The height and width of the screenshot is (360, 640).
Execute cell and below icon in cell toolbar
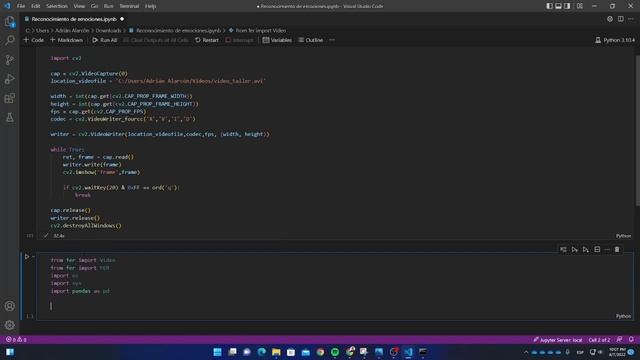(x=586, y=249)
